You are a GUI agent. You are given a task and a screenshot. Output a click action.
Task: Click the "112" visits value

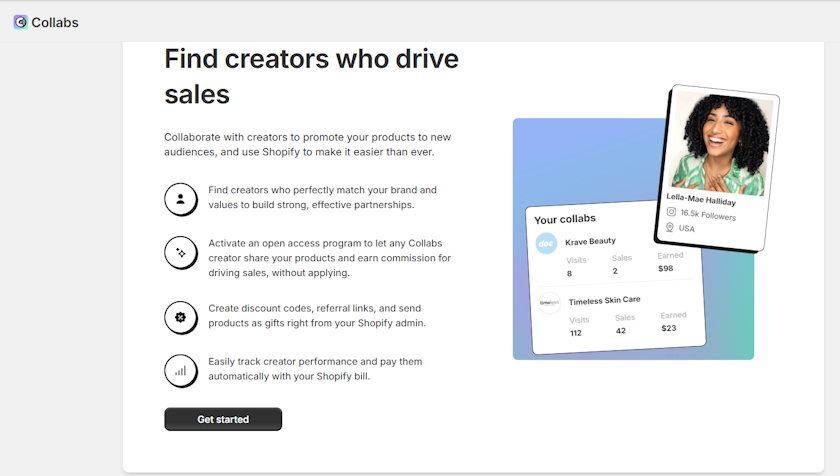[x=576, y=333]
